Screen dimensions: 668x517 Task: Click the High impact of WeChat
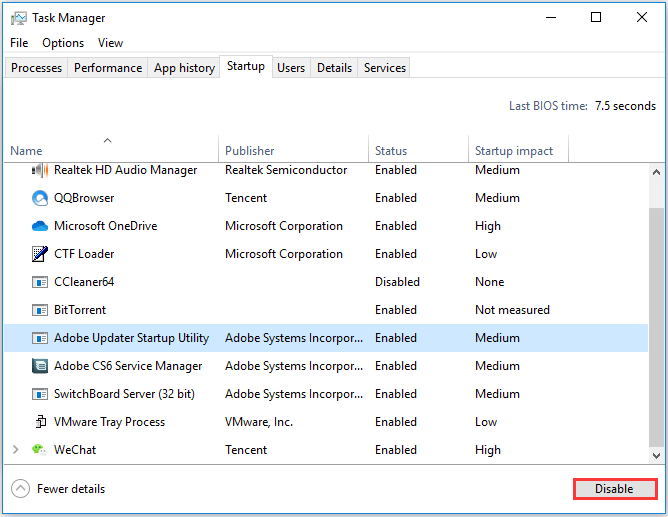(488, 450)
